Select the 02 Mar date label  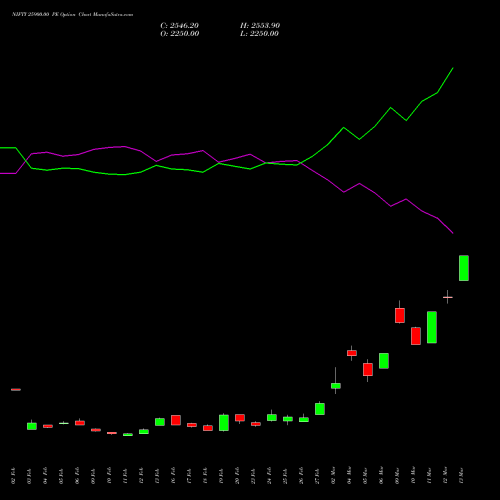[333, 476]
